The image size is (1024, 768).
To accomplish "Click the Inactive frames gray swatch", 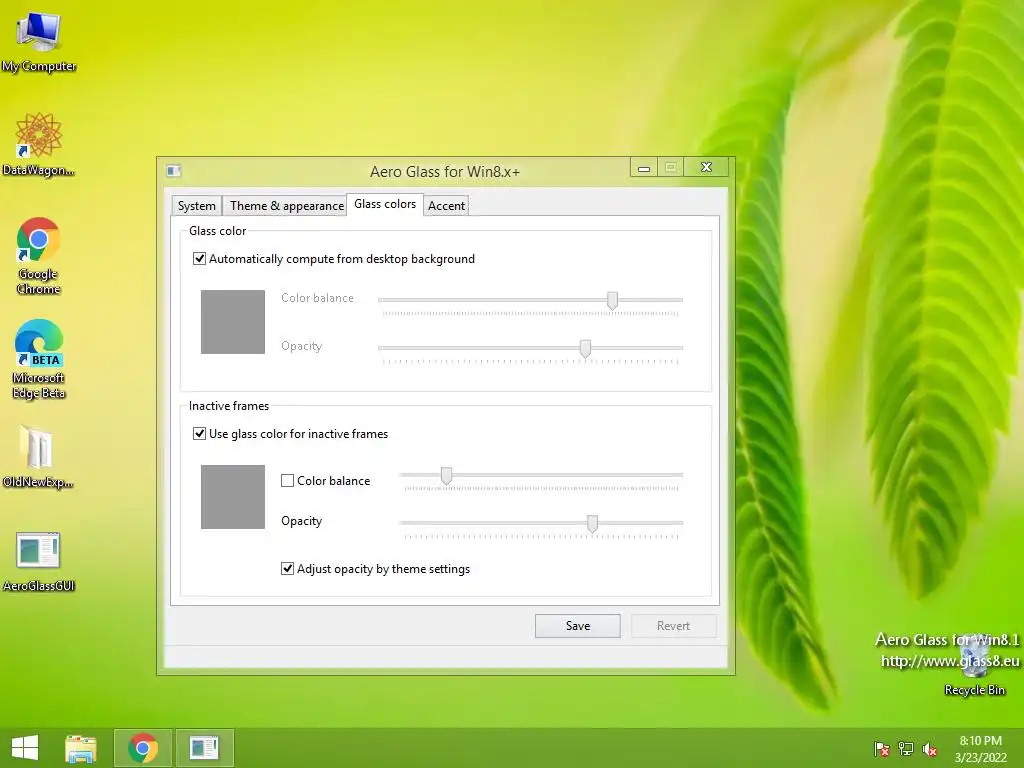I will (x=232, y=497).
